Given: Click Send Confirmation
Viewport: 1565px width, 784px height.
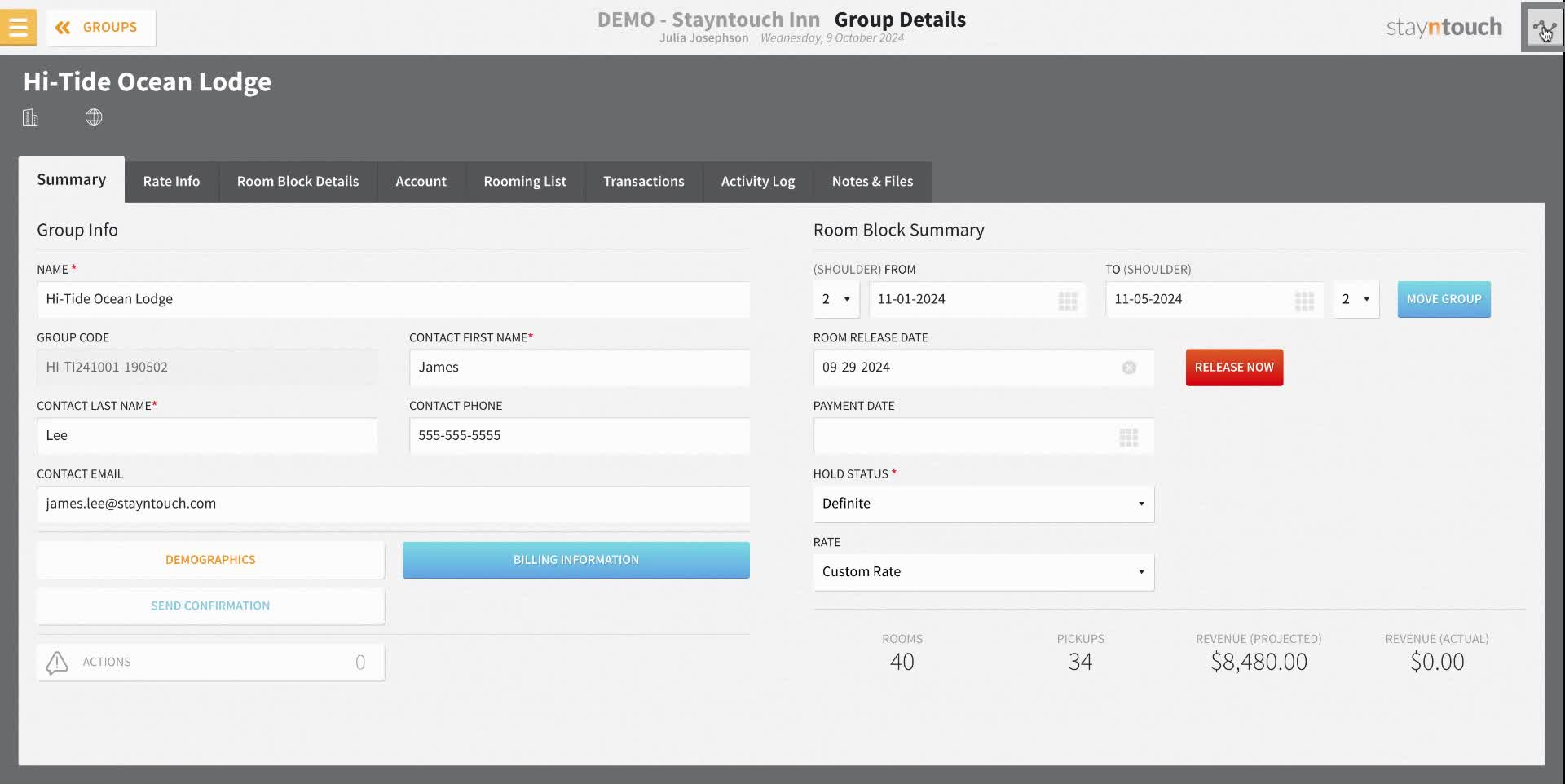Looking at the screenshot, I should pyautogui.click(x=210, y=606).
